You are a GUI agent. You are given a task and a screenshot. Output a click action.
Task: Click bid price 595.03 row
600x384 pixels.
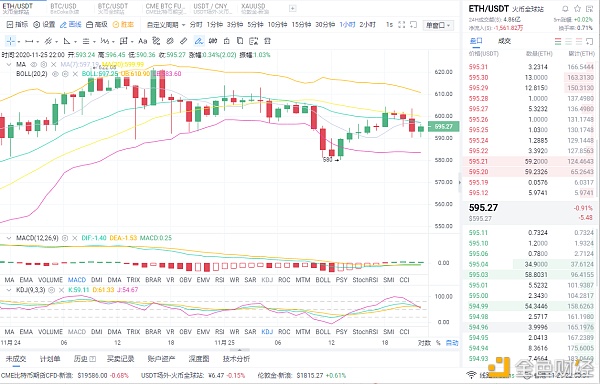531,275
